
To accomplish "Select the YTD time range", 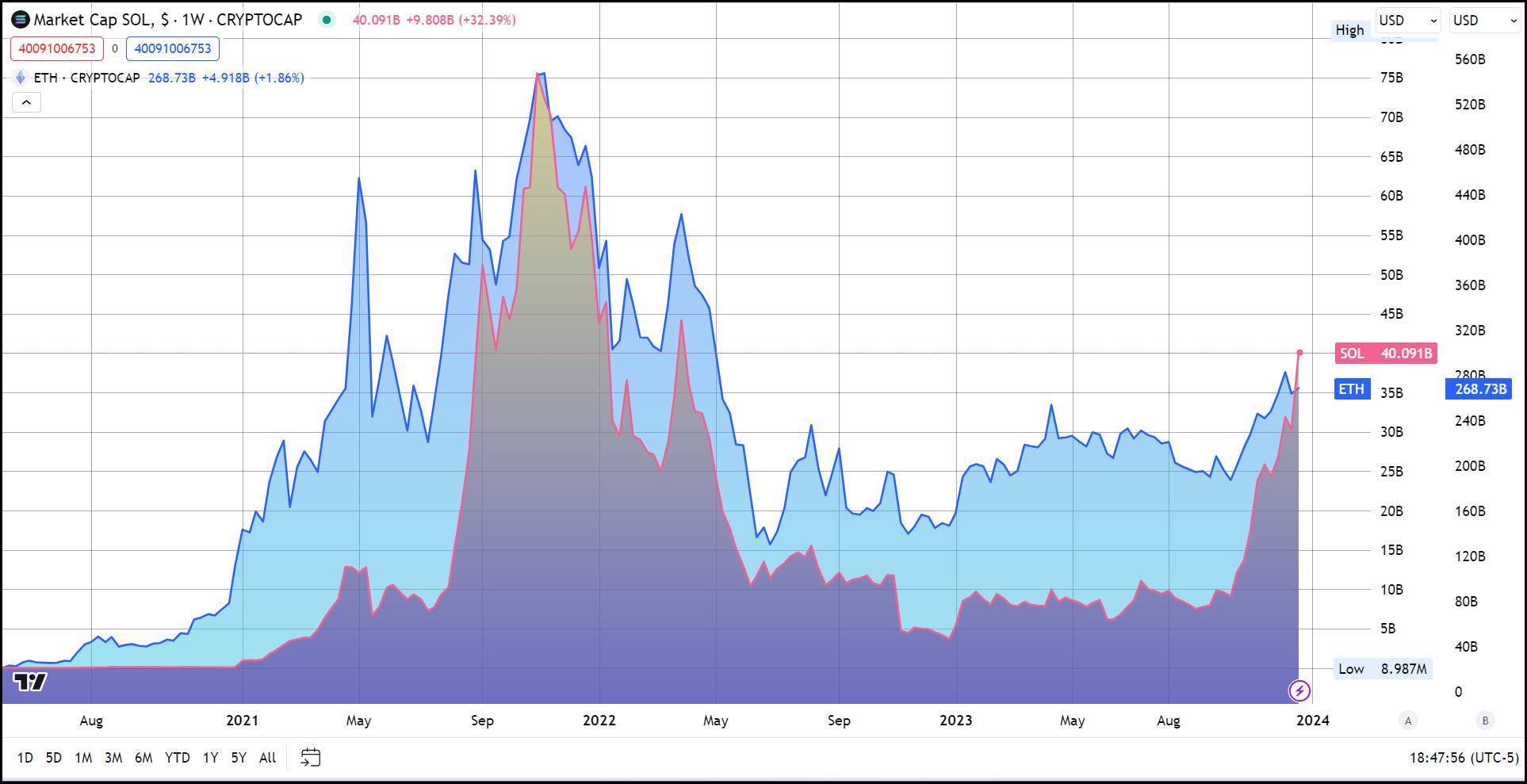I will (177, 758).
